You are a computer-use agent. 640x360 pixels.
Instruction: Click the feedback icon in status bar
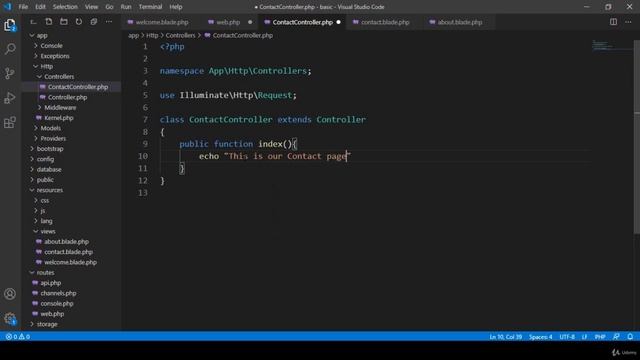point(616,337)
